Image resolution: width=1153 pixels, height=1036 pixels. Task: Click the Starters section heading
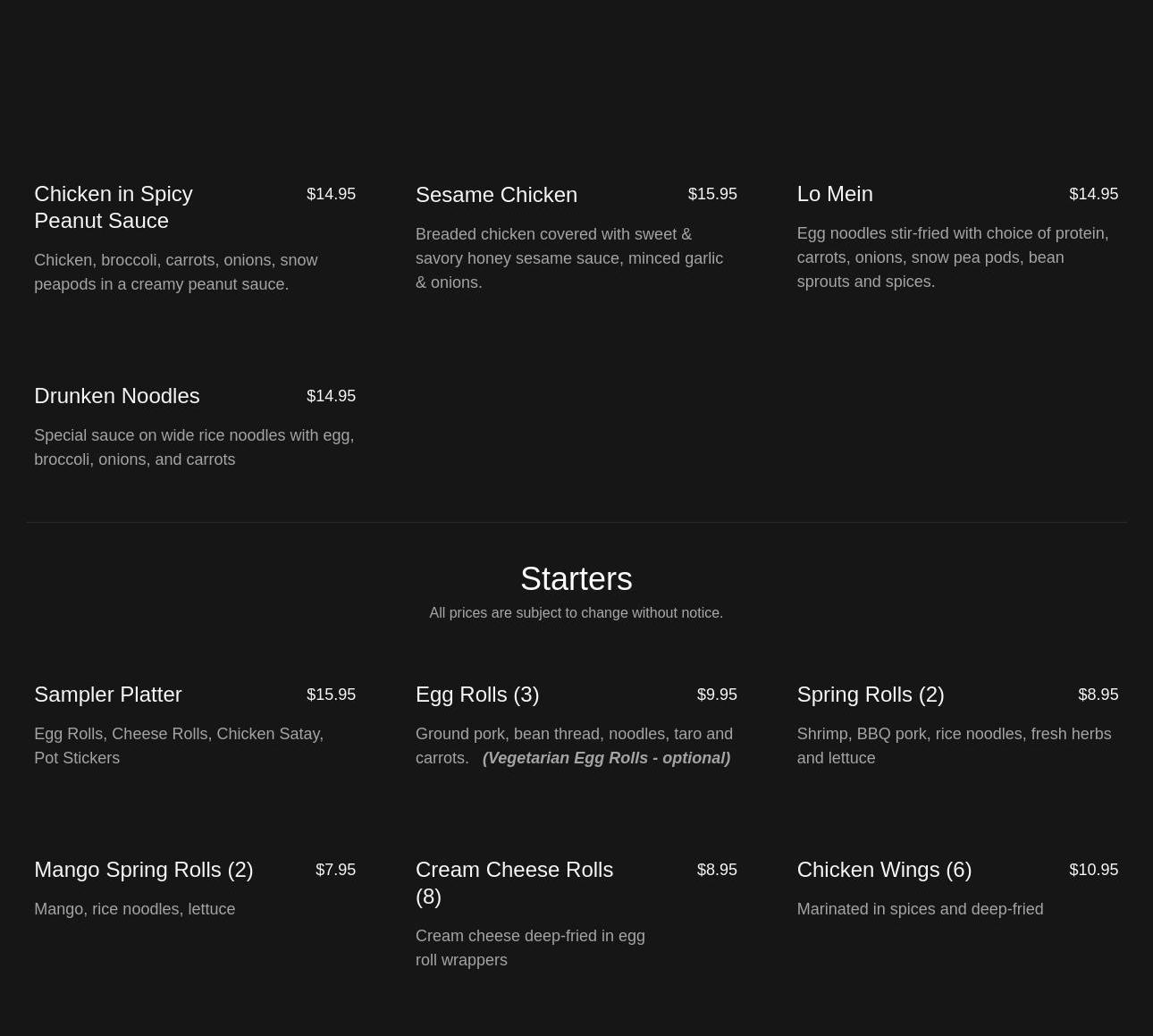[576, 579]
